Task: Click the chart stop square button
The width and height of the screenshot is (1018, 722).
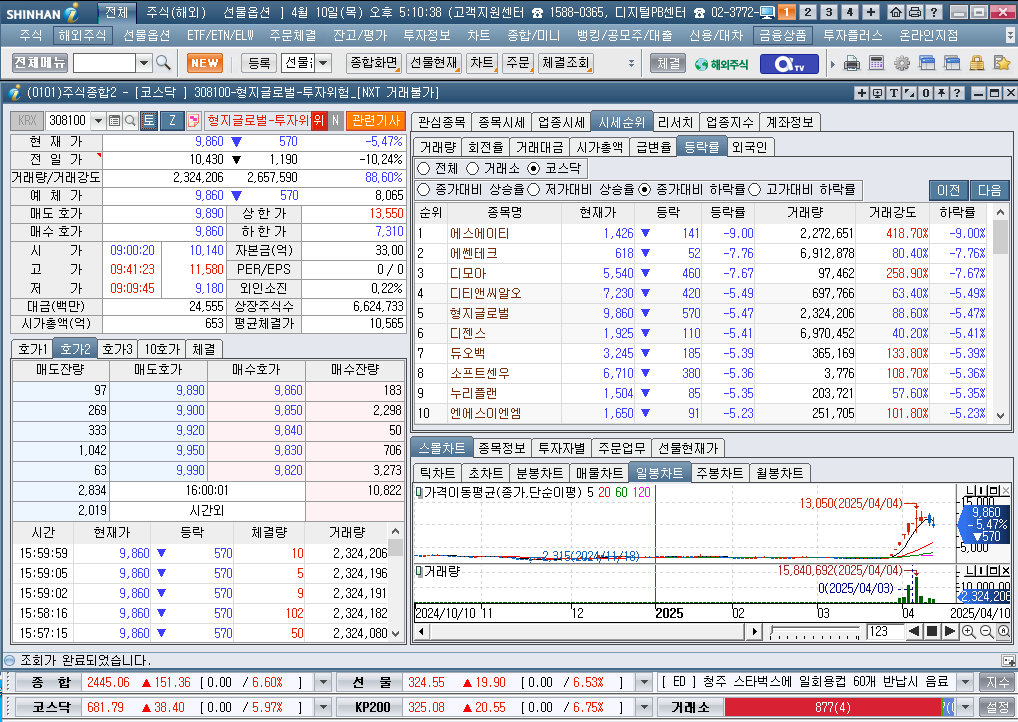Action: pyautogui.click(x=932, y=631)
